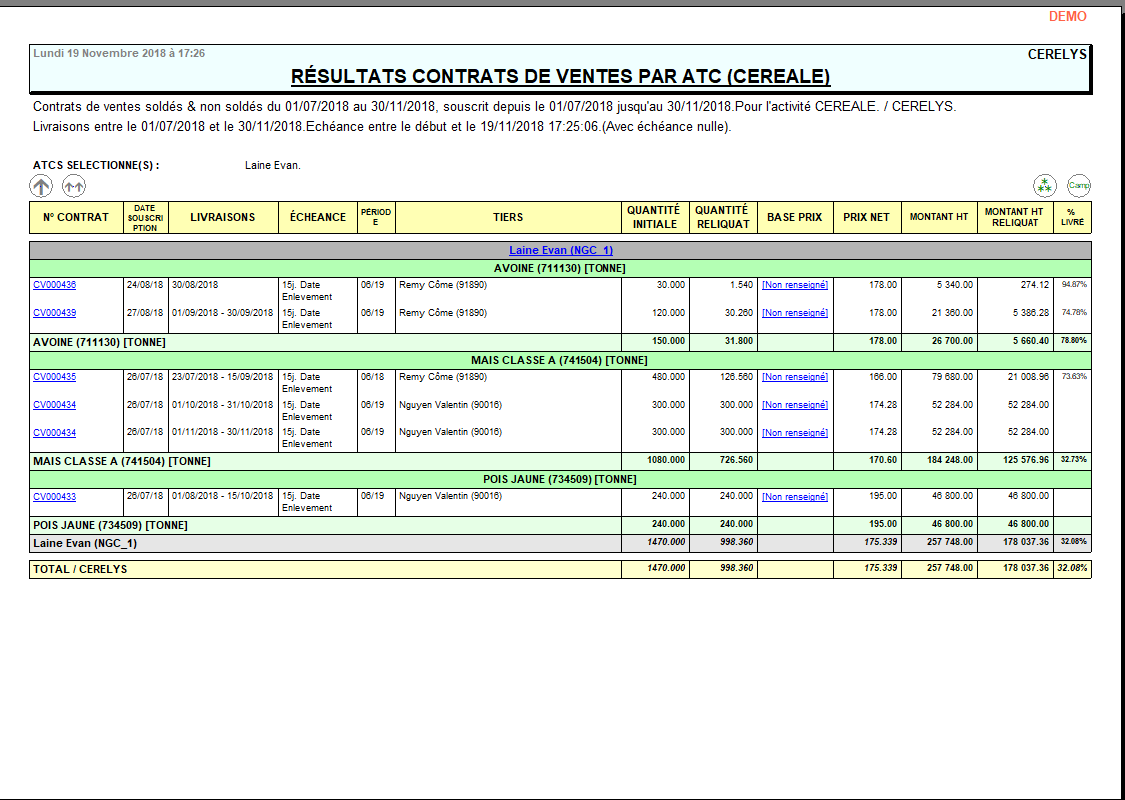Click [Non renseigné] on the CV000433 row
Screen dimensions: 1125x800
tap(795, 496)
